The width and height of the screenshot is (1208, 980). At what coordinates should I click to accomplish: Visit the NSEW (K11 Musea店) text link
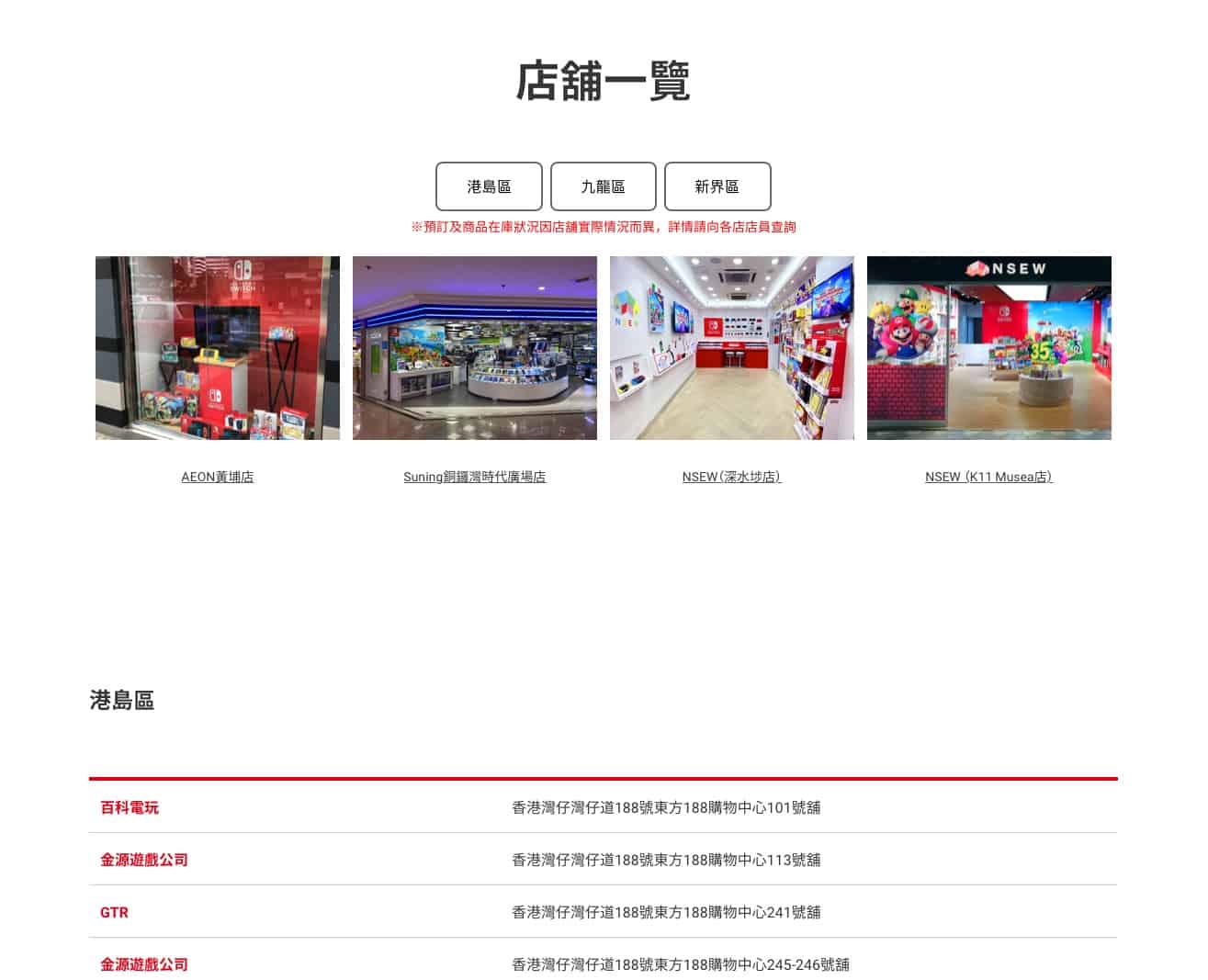[988, 477]
